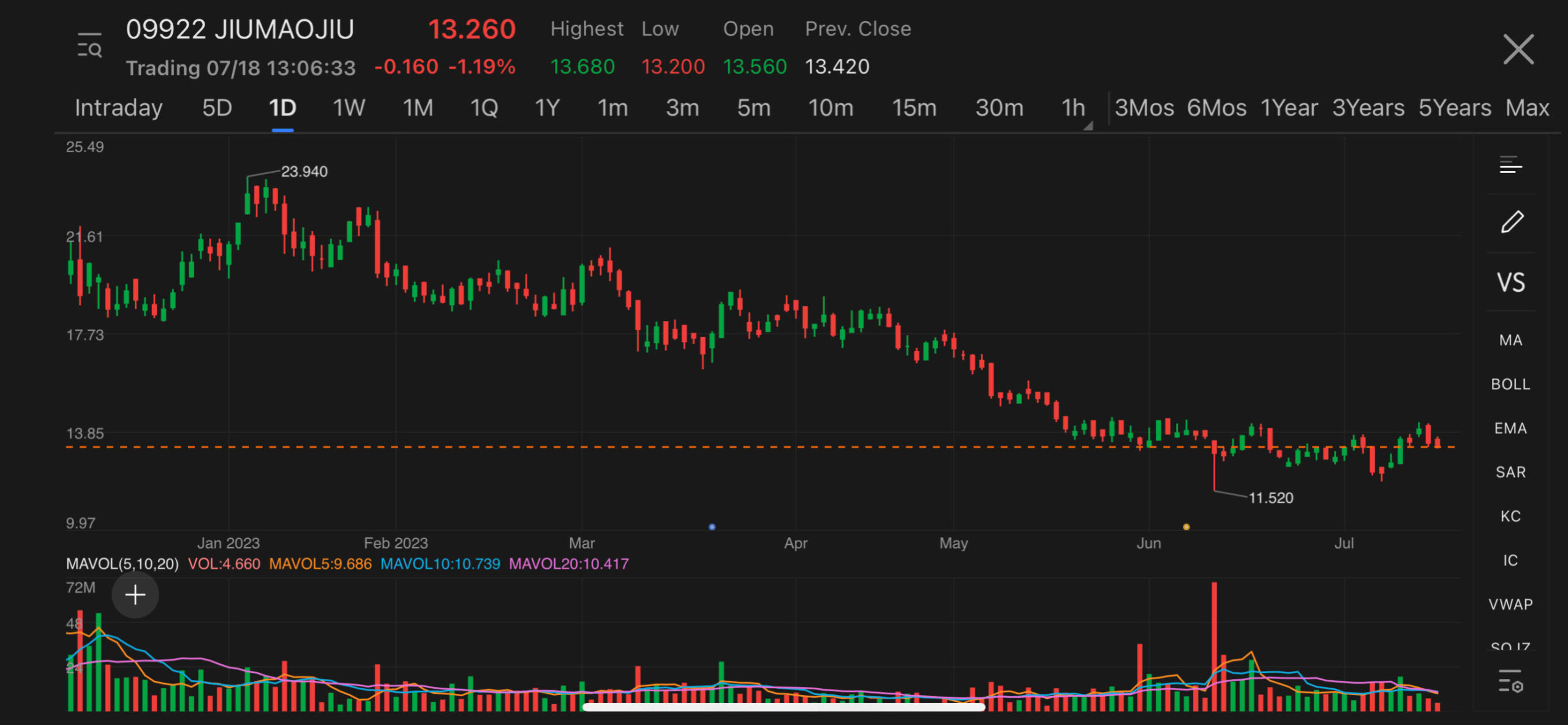Open the stock search list icon
This screenshot has height=725, width=1568.
coord(89,45)
